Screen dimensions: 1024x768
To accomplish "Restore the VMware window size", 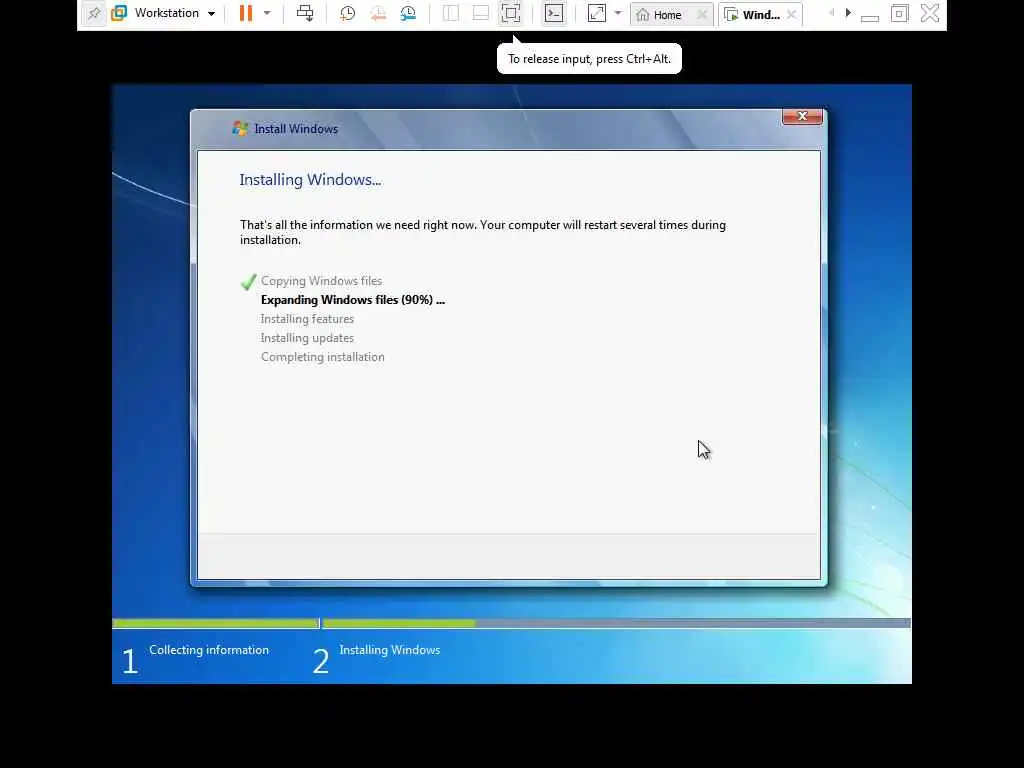I will (900, 13).
